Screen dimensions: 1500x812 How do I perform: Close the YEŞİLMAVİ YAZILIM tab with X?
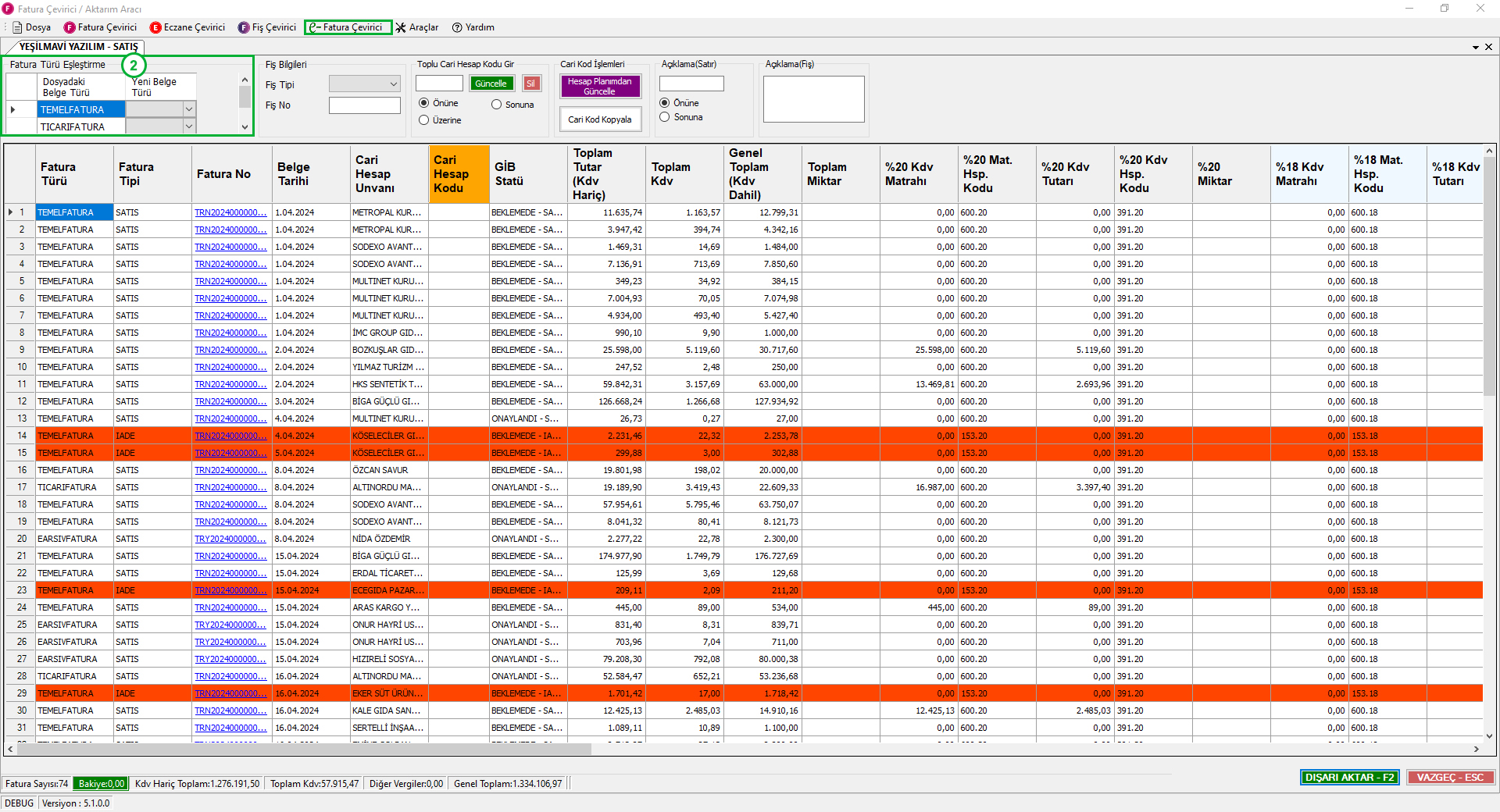1488,47
